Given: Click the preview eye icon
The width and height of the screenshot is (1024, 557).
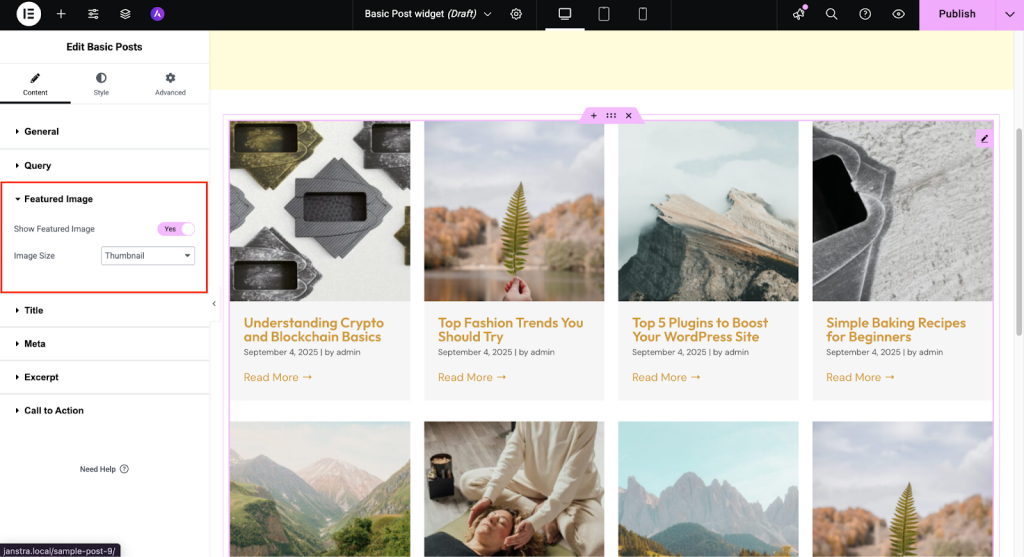Looking at the screenshot, I should [x=898, y=14].
